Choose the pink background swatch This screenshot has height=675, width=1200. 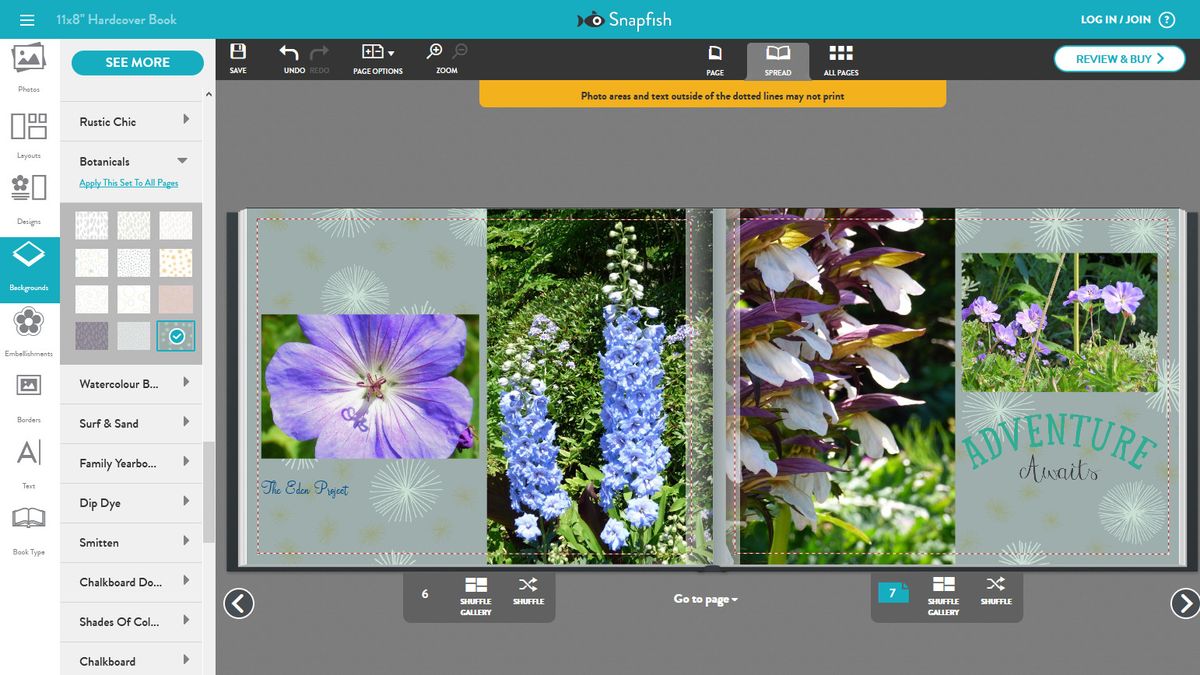click(176, 299)
